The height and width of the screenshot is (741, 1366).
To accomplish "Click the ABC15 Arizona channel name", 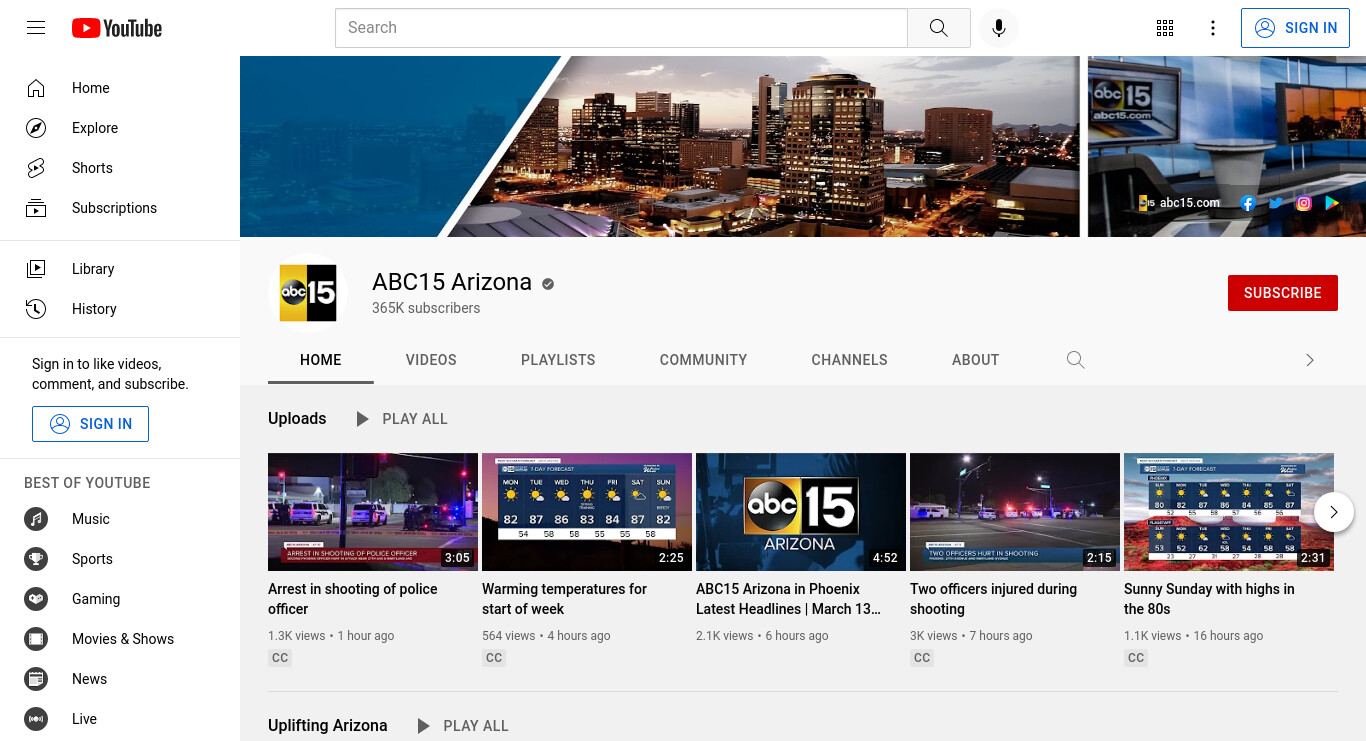I will pos(452,282).
